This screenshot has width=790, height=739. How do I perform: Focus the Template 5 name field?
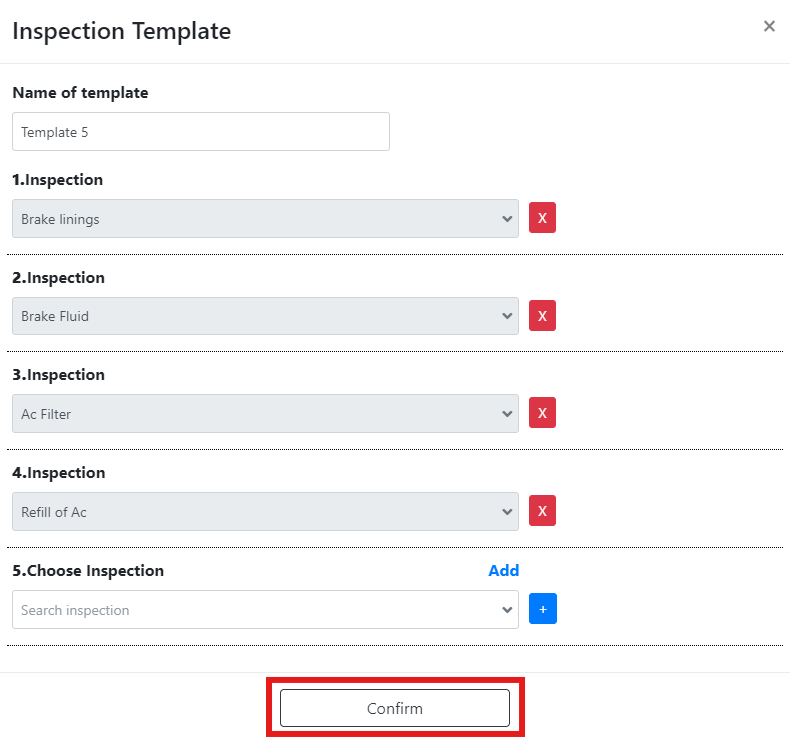201,131
